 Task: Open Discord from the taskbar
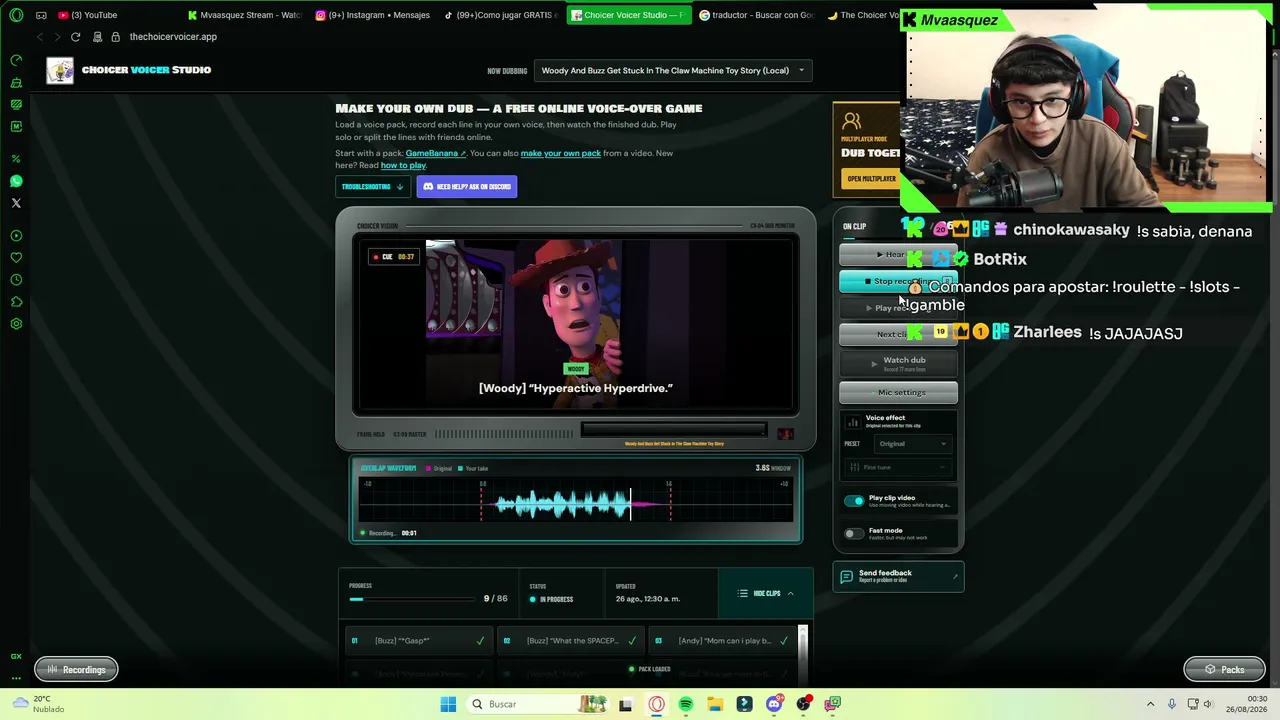[x=774, y=704]
